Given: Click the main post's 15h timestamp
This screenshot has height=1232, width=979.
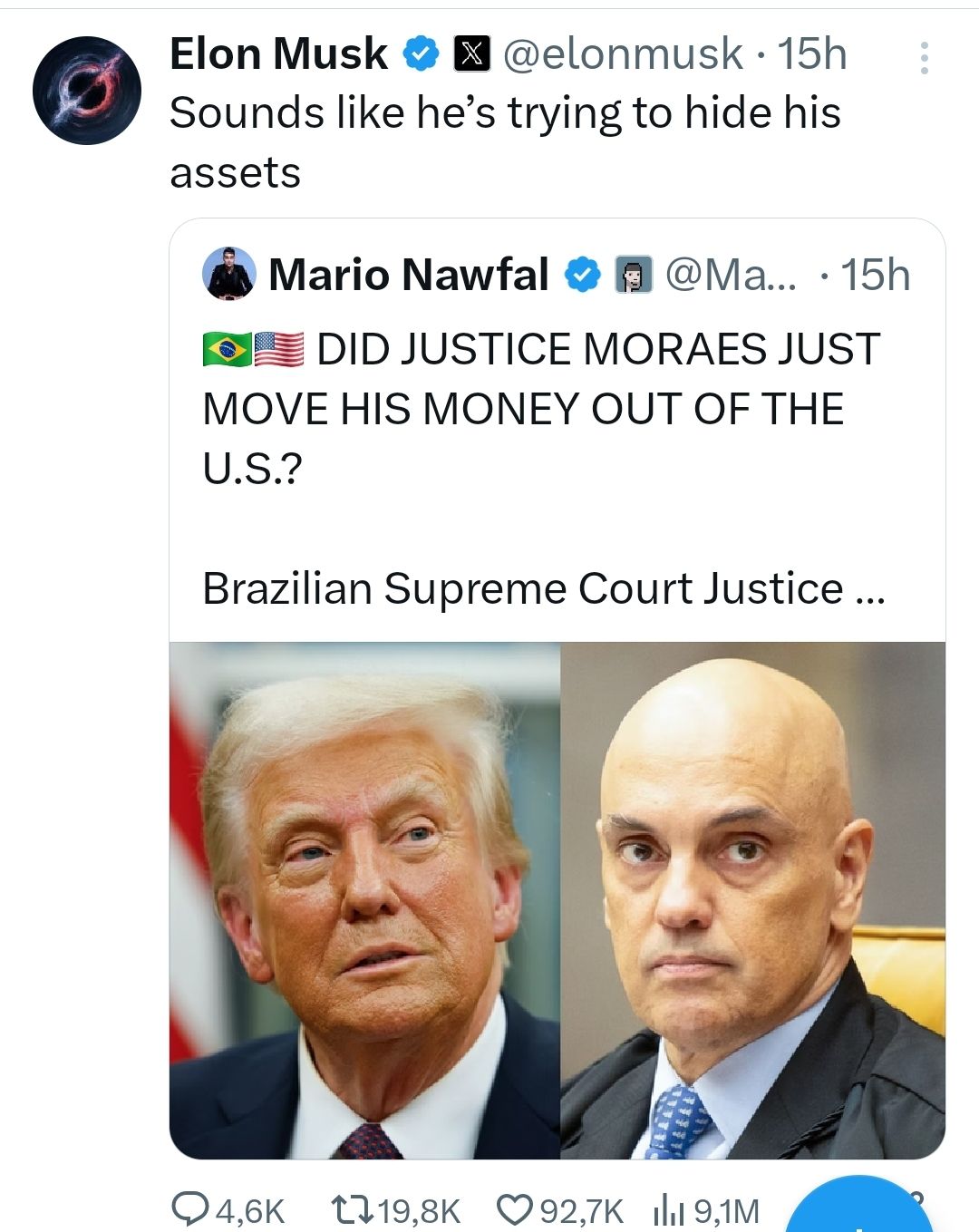Looking at the screenshot, I should click(813, 54).
